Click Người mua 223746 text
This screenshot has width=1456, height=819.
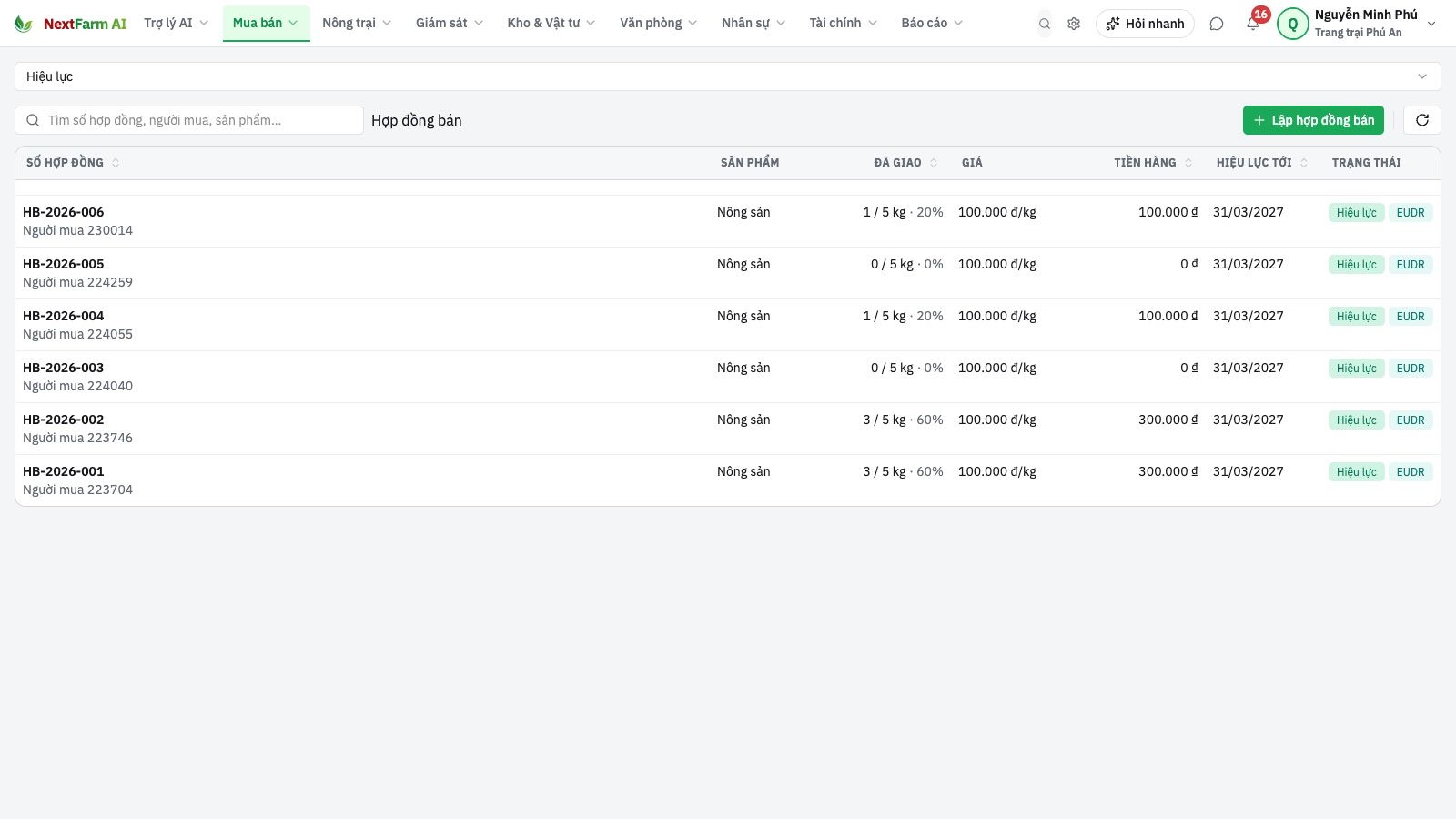tap(77, 438)
